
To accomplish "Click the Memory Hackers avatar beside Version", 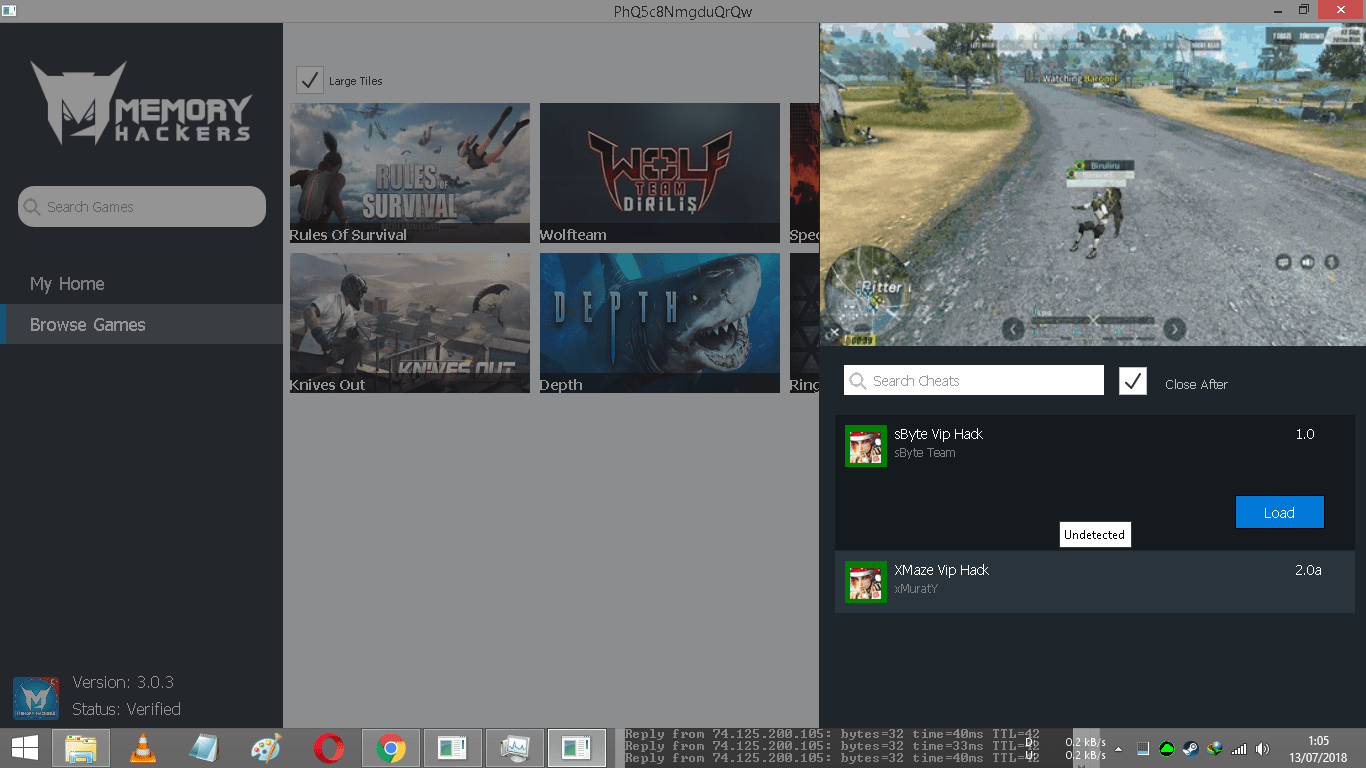I will click(x=36, y=697).
